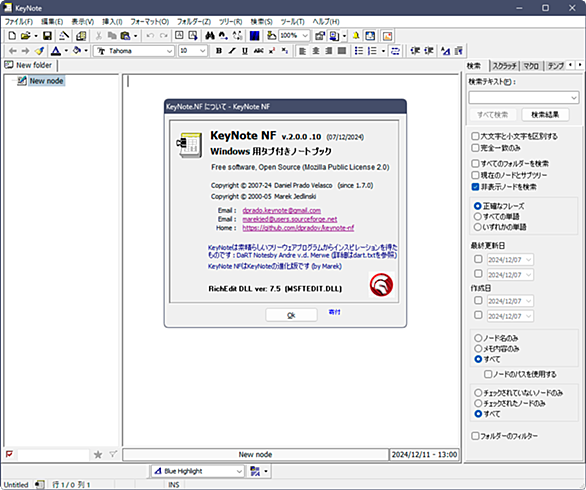Click the align left icon

point(302,51)
